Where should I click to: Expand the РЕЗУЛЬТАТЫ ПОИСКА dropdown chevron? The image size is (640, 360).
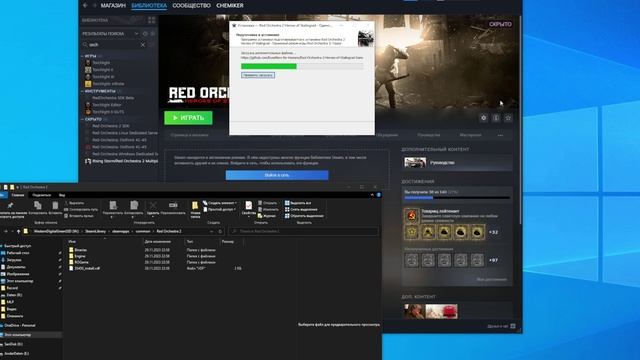pos(137,33)
